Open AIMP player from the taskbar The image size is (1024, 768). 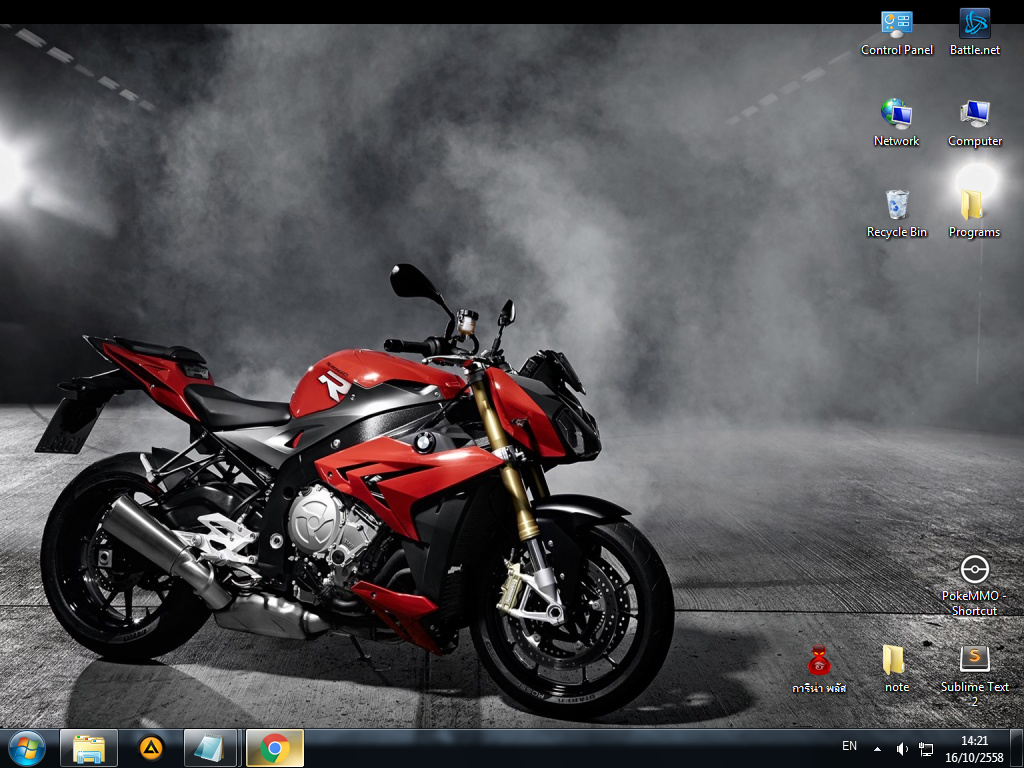(151, 748)
